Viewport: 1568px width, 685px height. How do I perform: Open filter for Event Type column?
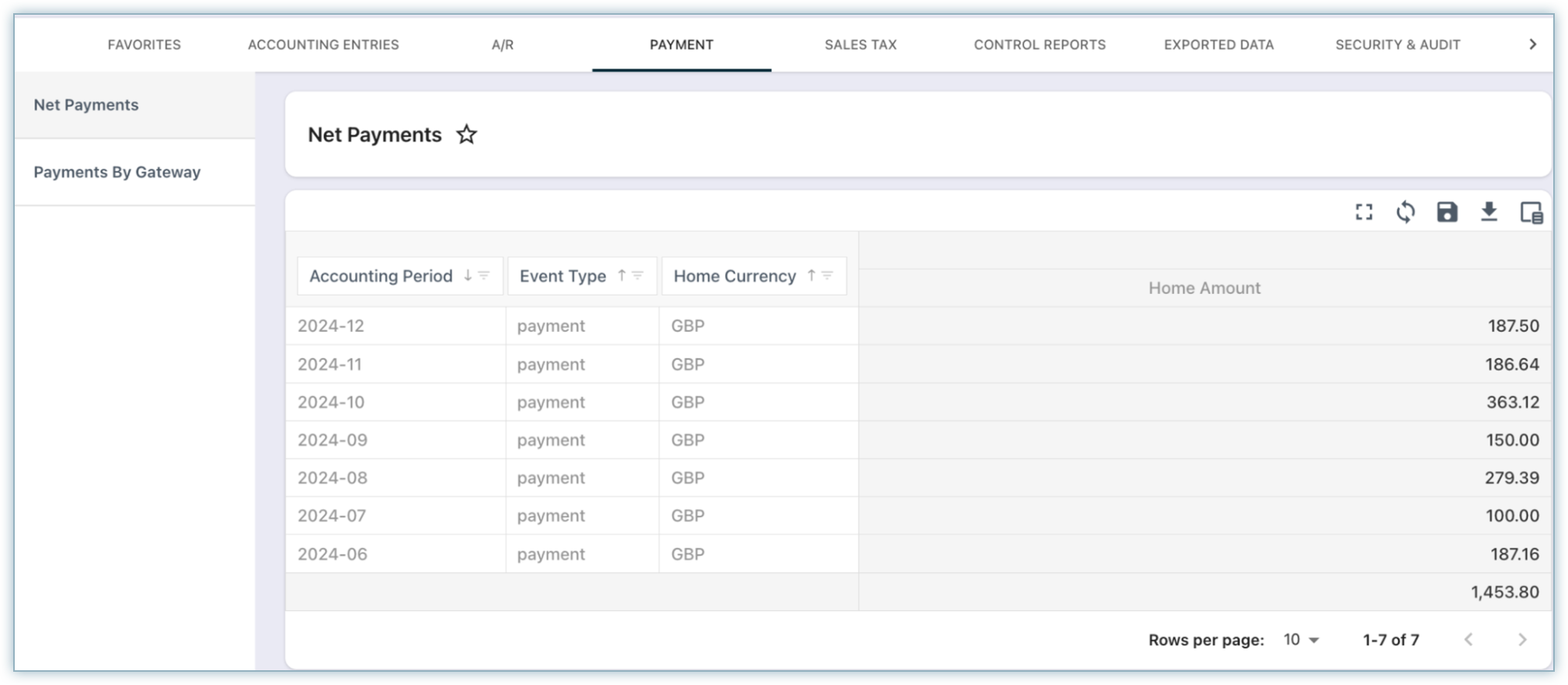pyautogui.click(x=638, y=276)
